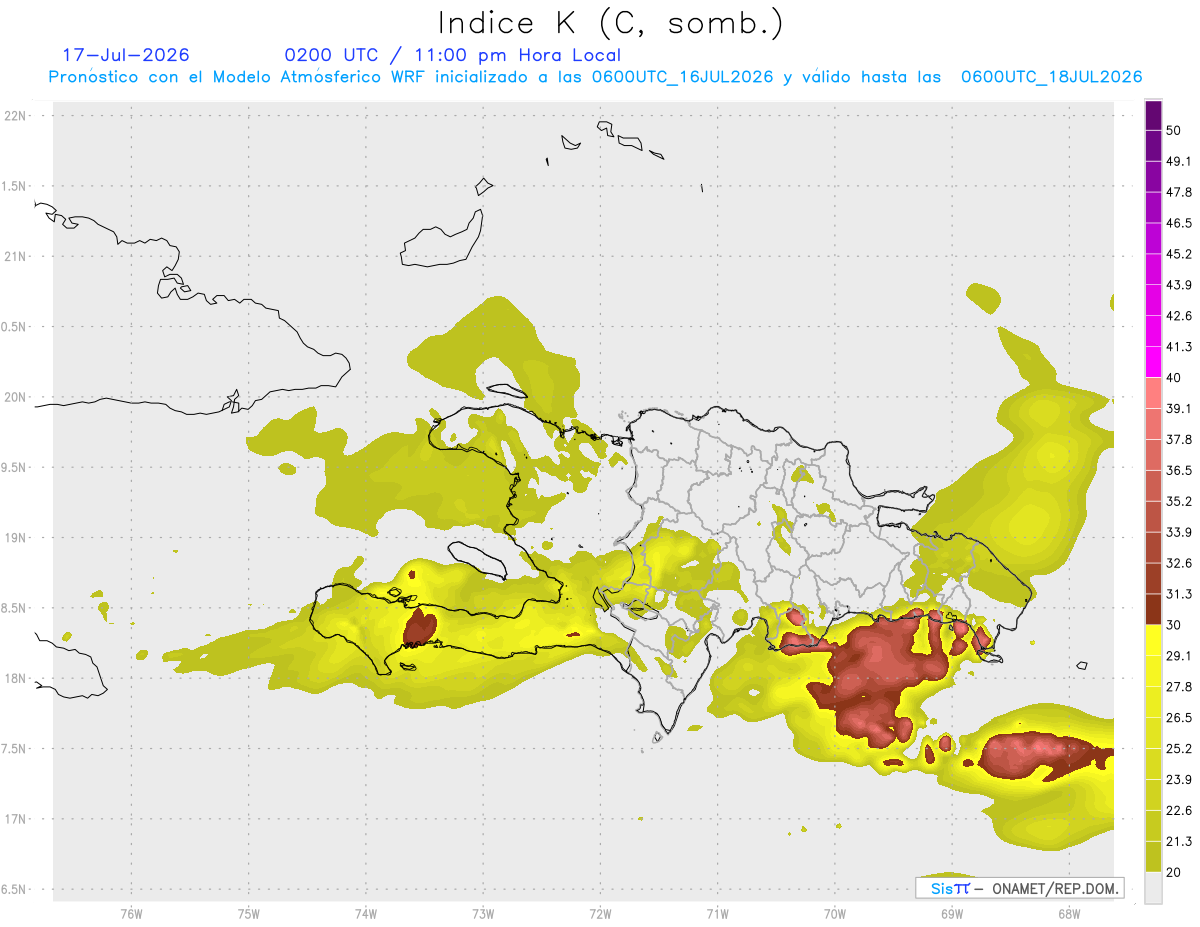Click the colorbar label '23.9'
The width and height of the screenshot is (1200, 927).
pyautogui.click(x=1179, y=779)
